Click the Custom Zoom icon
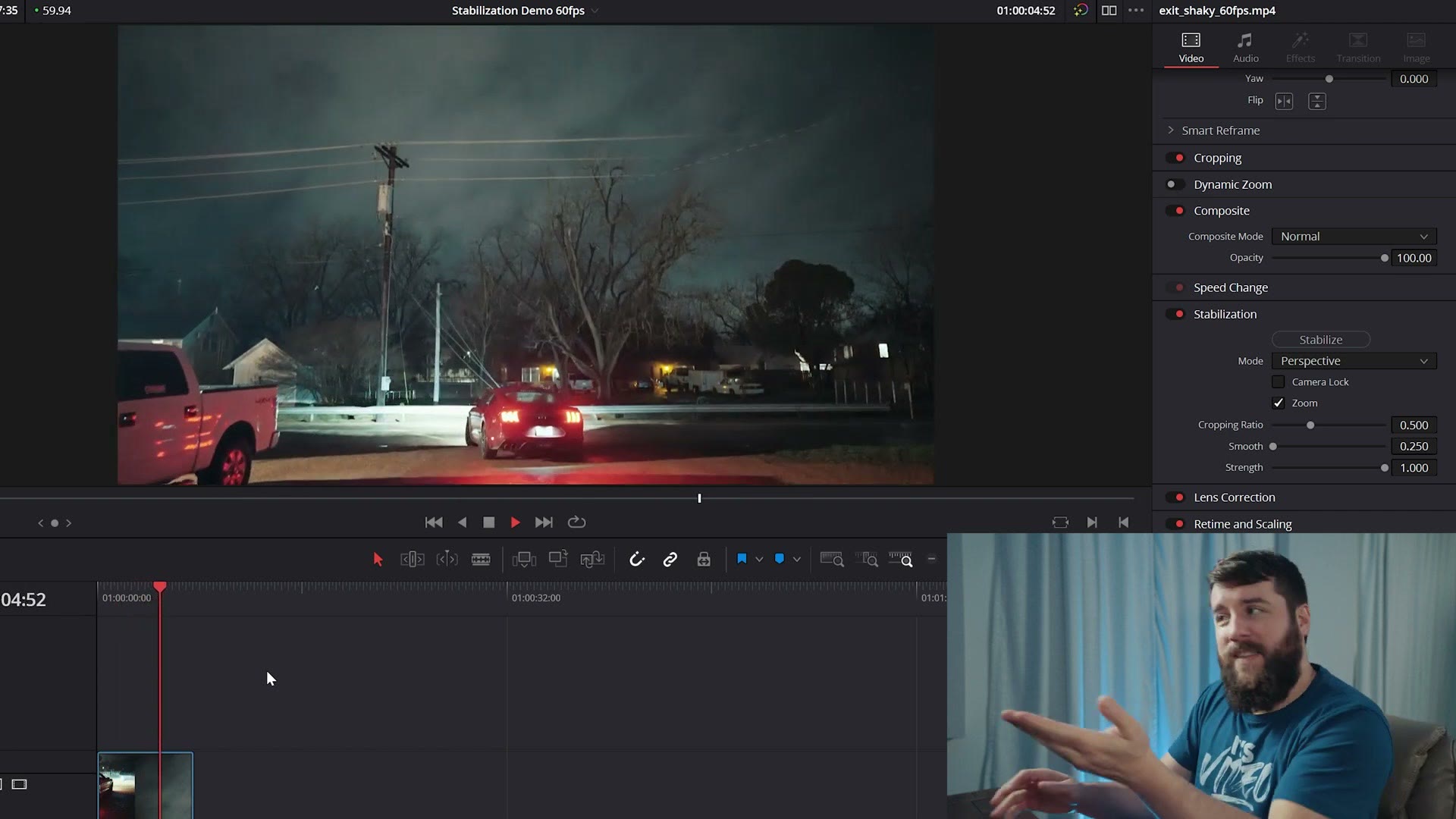1456x819 pixels. pos(901,560)
